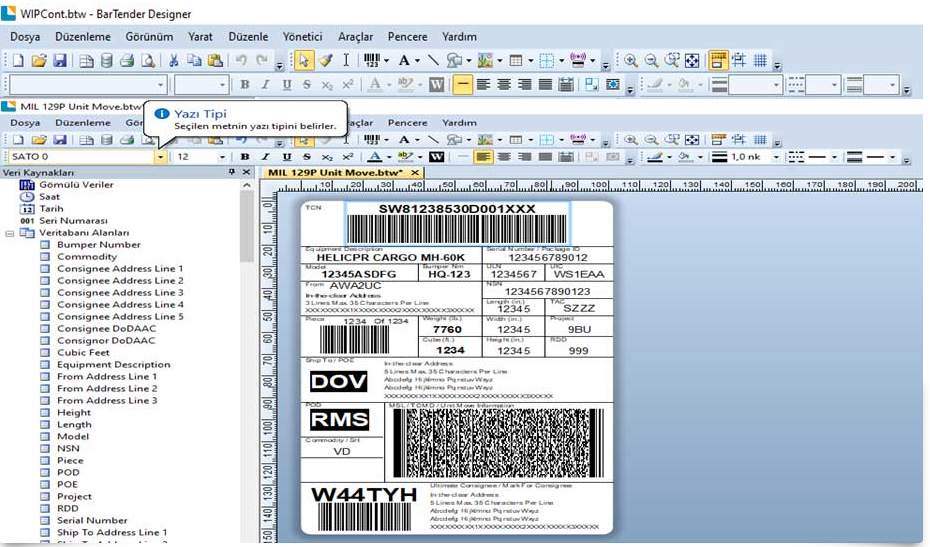Image resolution: width=930 pixels, height=547 pixels.
Task: Open dash style dropdown in MIL 129P format bar
Action: click(834, 157)
